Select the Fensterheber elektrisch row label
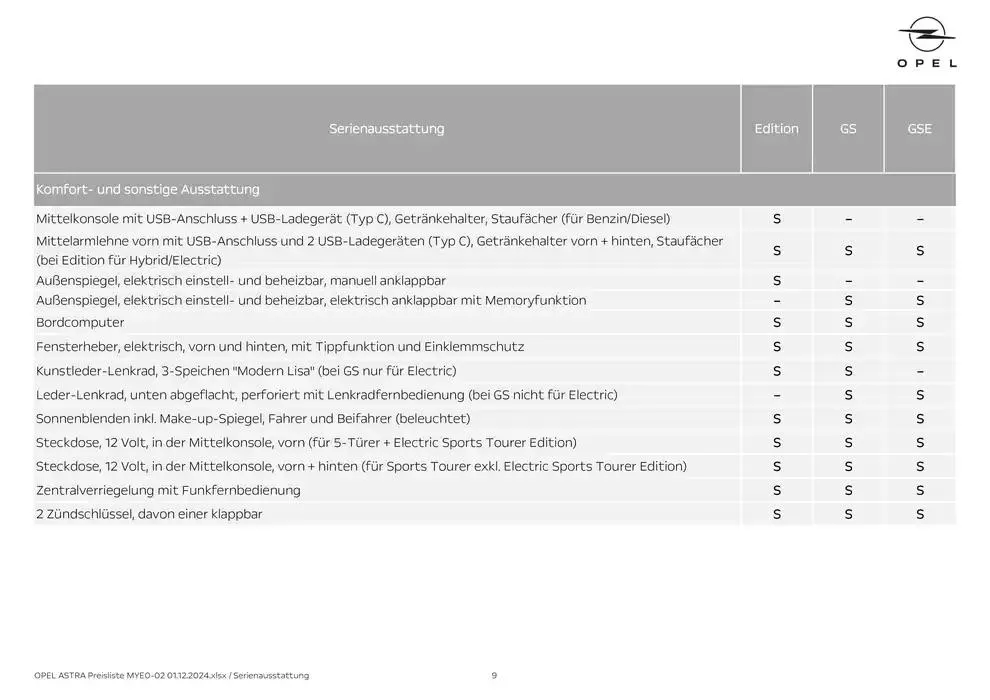The image size is (990, 700). pyautogui.click(x=280, y=347)
